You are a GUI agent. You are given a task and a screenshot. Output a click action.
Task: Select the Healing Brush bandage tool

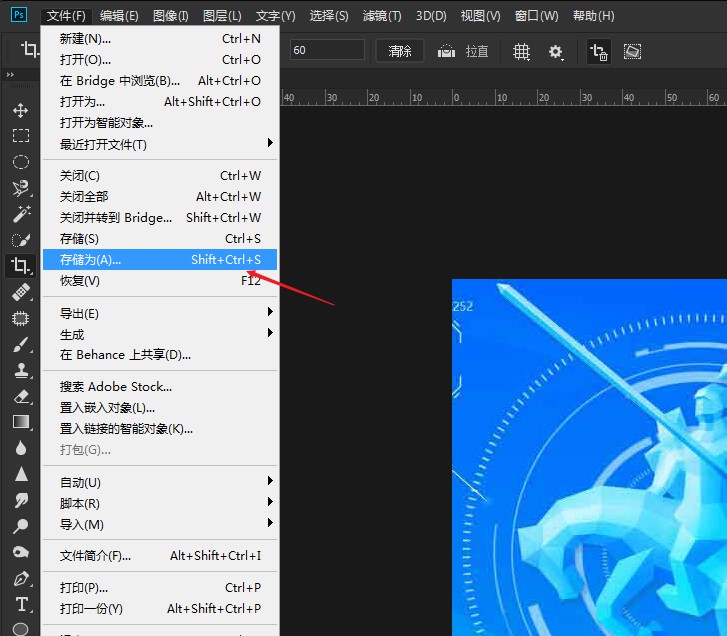click(x=20, y=292)
